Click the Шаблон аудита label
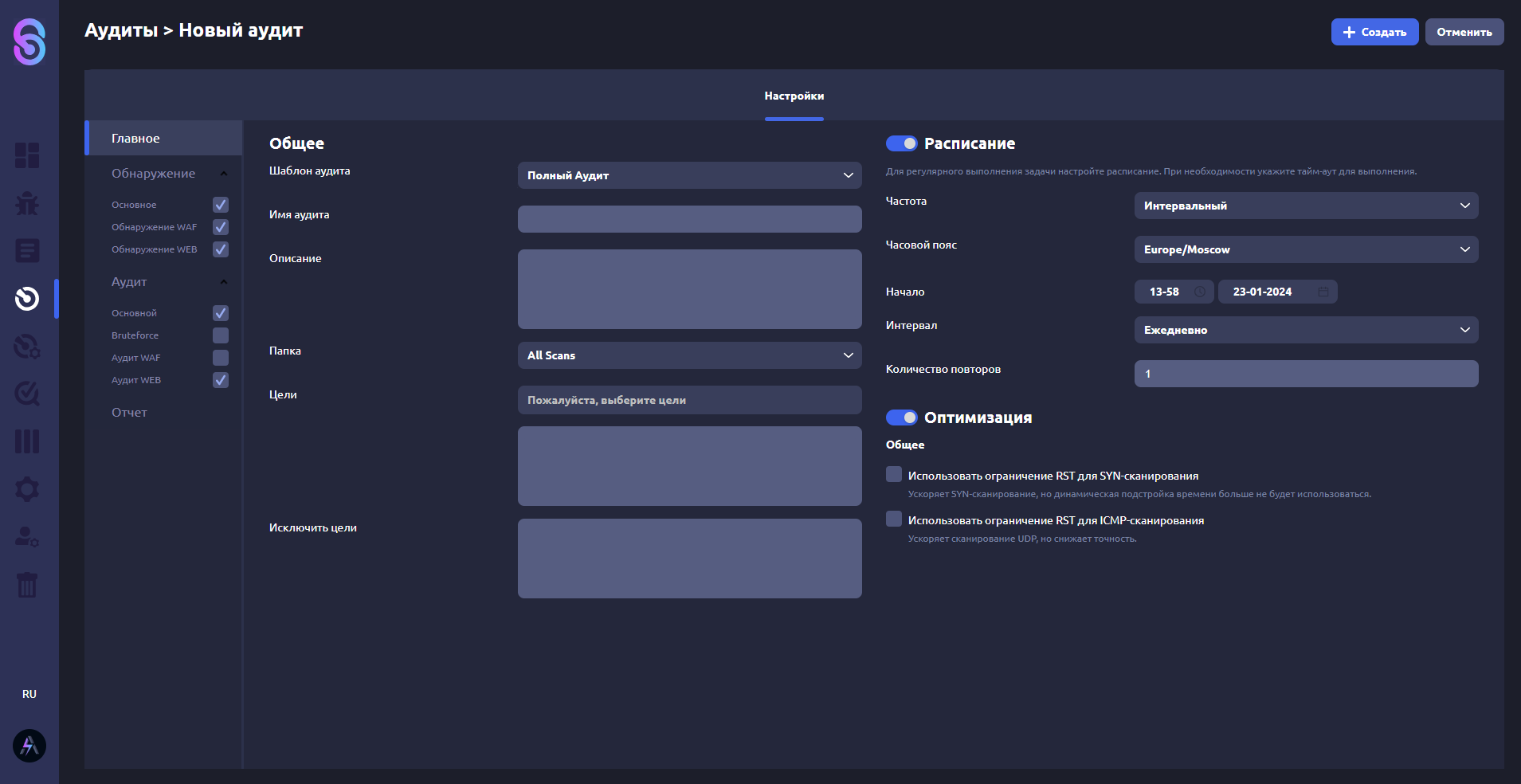1521x784 pixels. tap(310, 171)
